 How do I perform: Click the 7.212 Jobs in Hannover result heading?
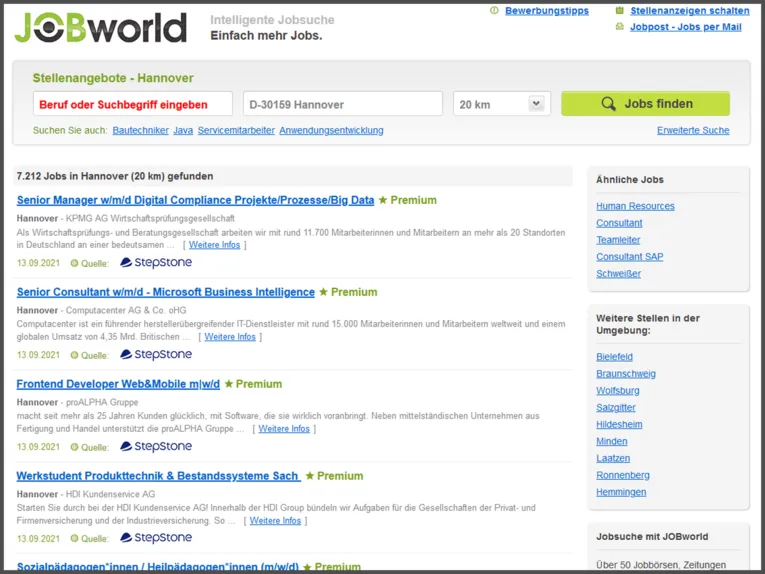(115, 176)
